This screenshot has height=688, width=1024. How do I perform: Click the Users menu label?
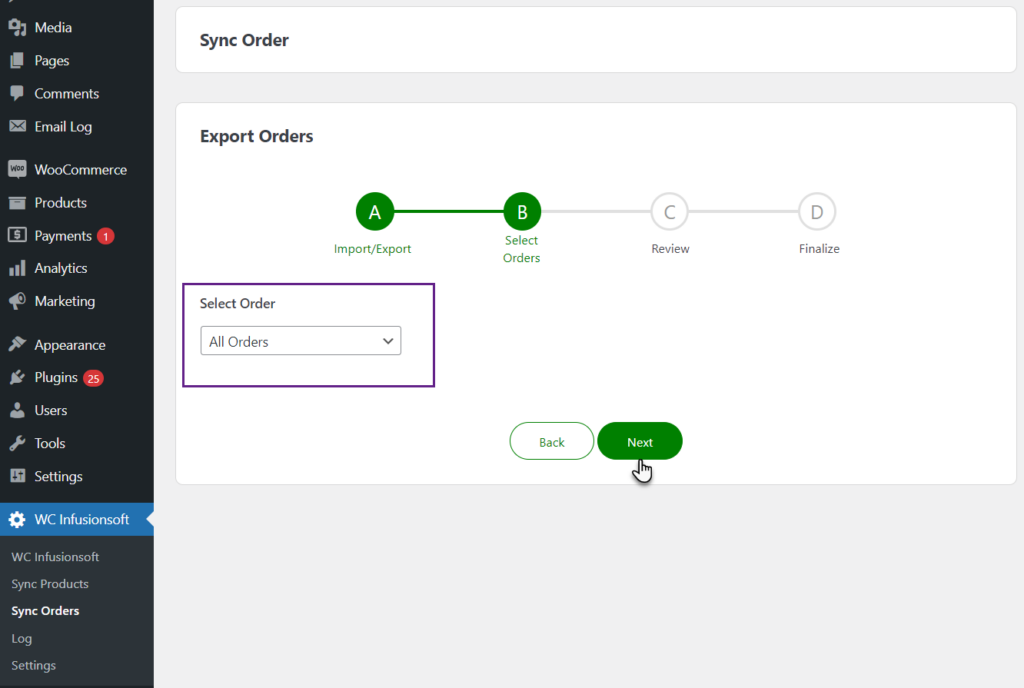(x=51, y=411)
